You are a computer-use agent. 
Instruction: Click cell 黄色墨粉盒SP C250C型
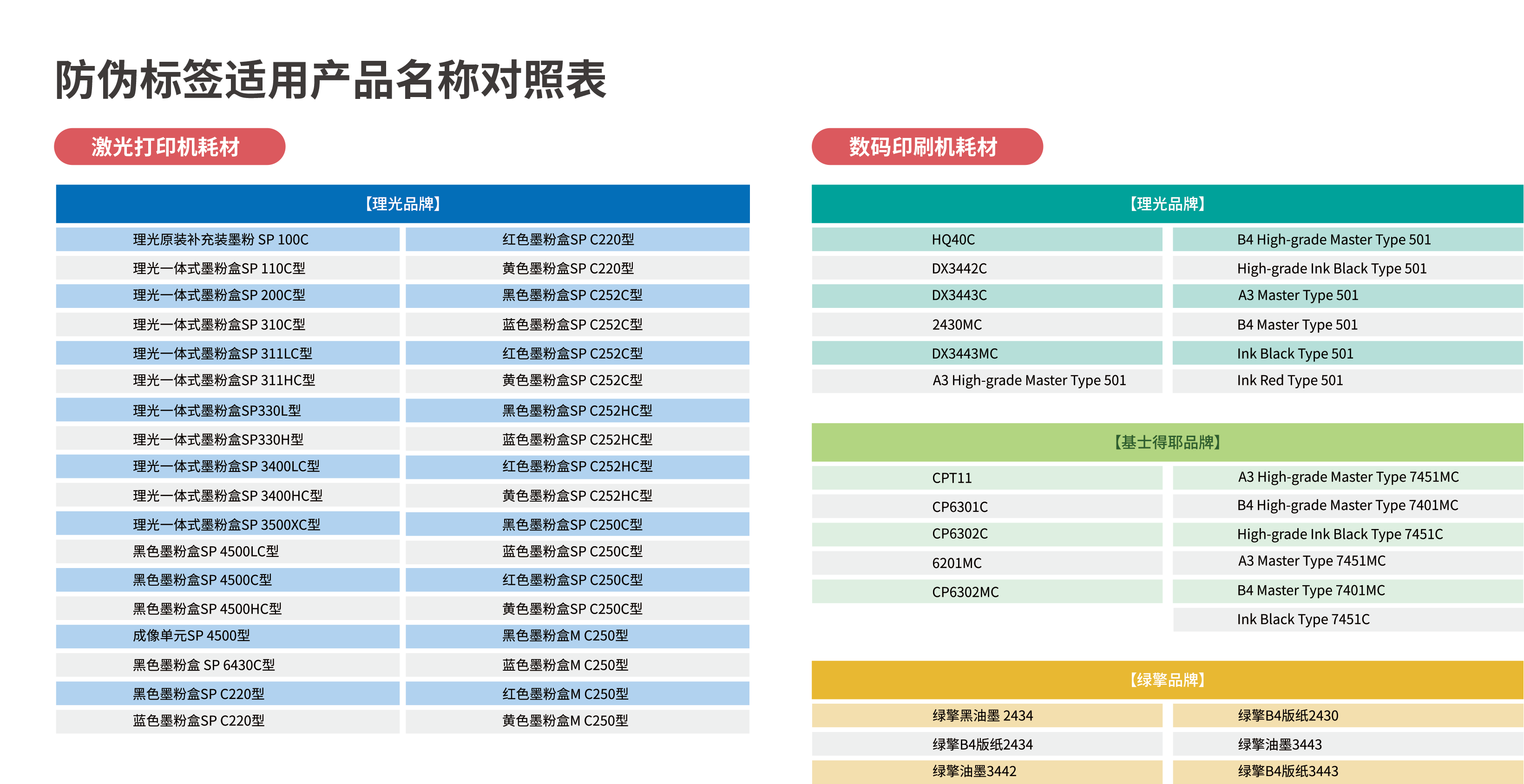coord(578,609)
